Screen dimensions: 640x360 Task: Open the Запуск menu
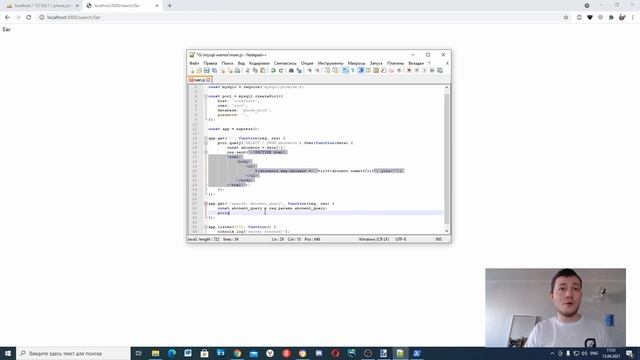click(376, 63)
